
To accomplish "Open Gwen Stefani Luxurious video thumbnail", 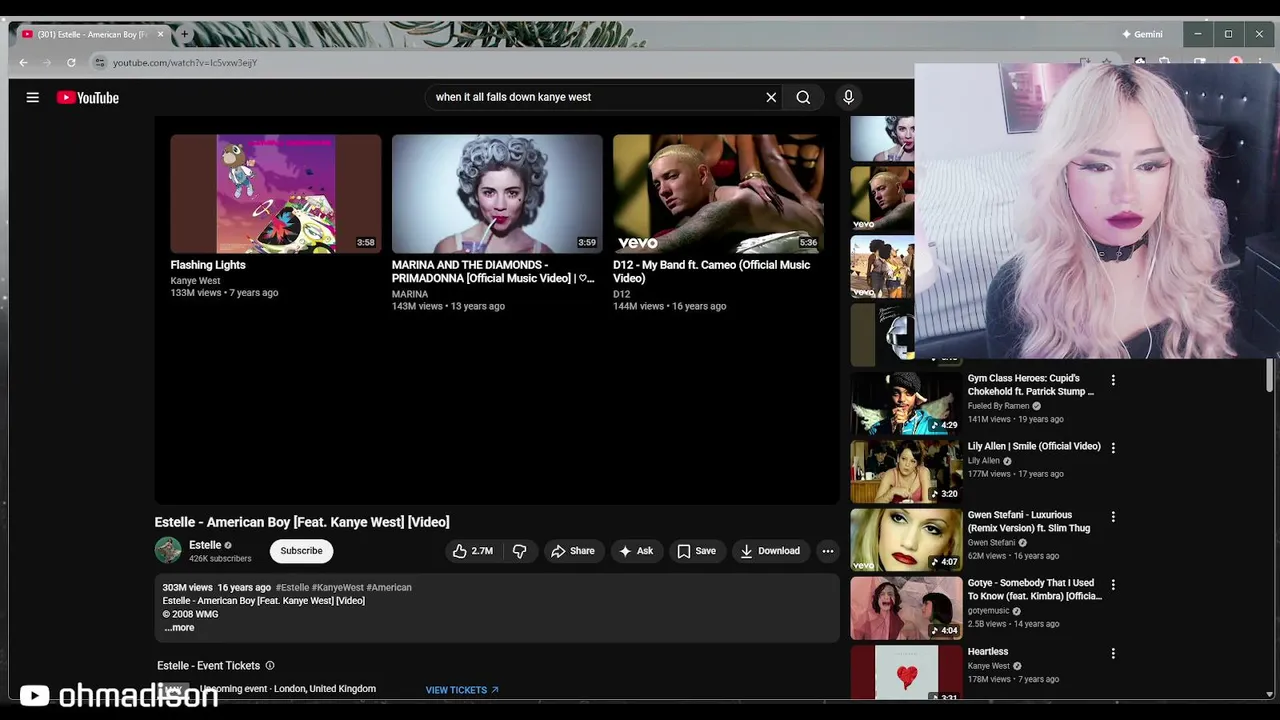I will pyautogui.click(x=906, y=539).
